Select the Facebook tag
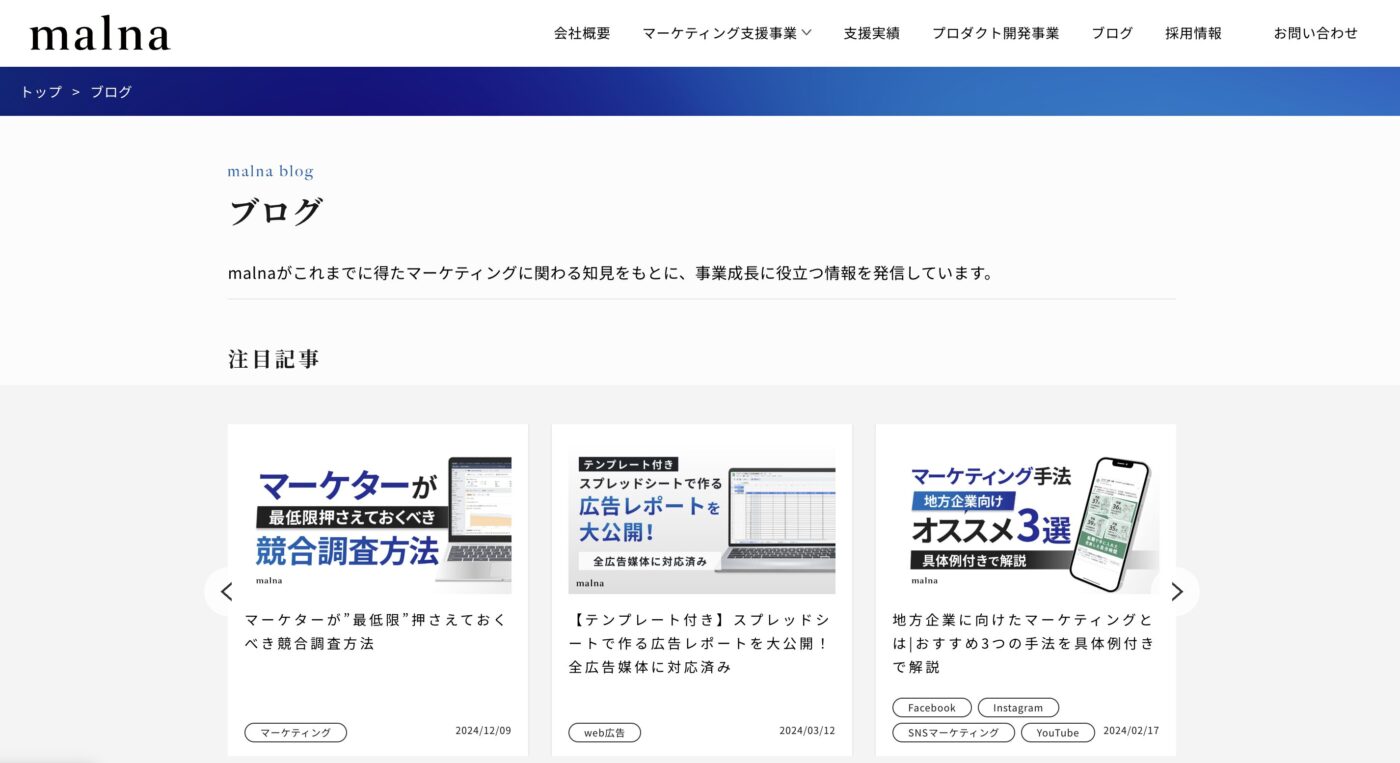 pos(931,707)
